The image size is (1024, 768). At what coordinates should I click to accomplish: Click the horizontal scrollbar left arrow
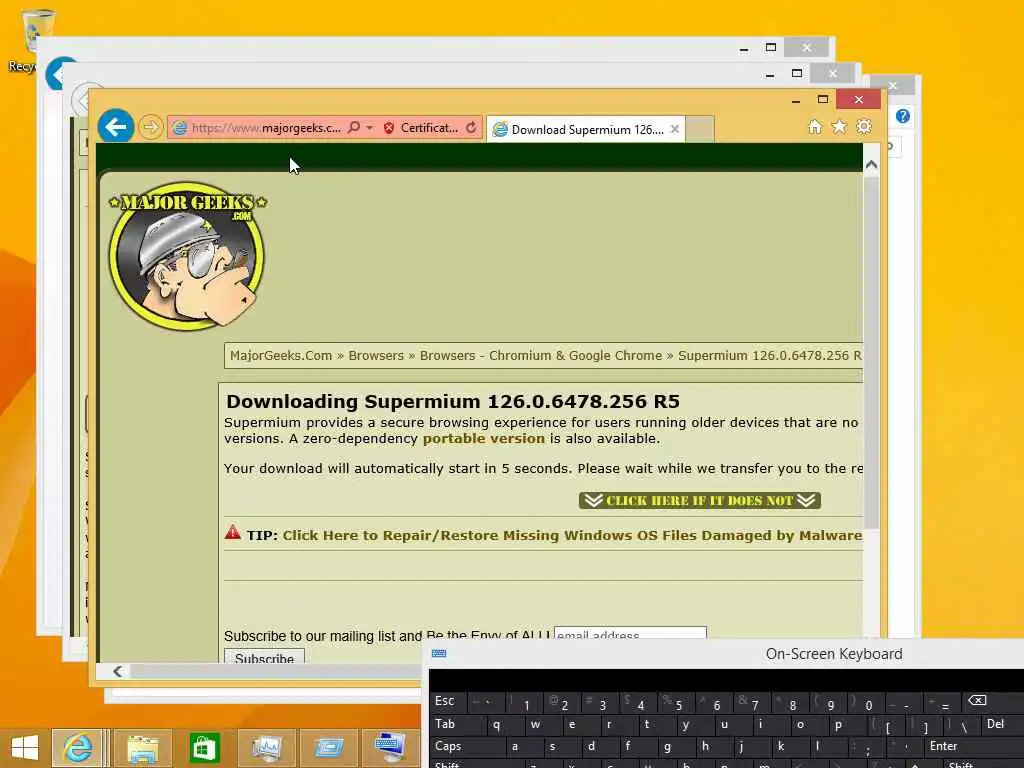click(118, 671)
